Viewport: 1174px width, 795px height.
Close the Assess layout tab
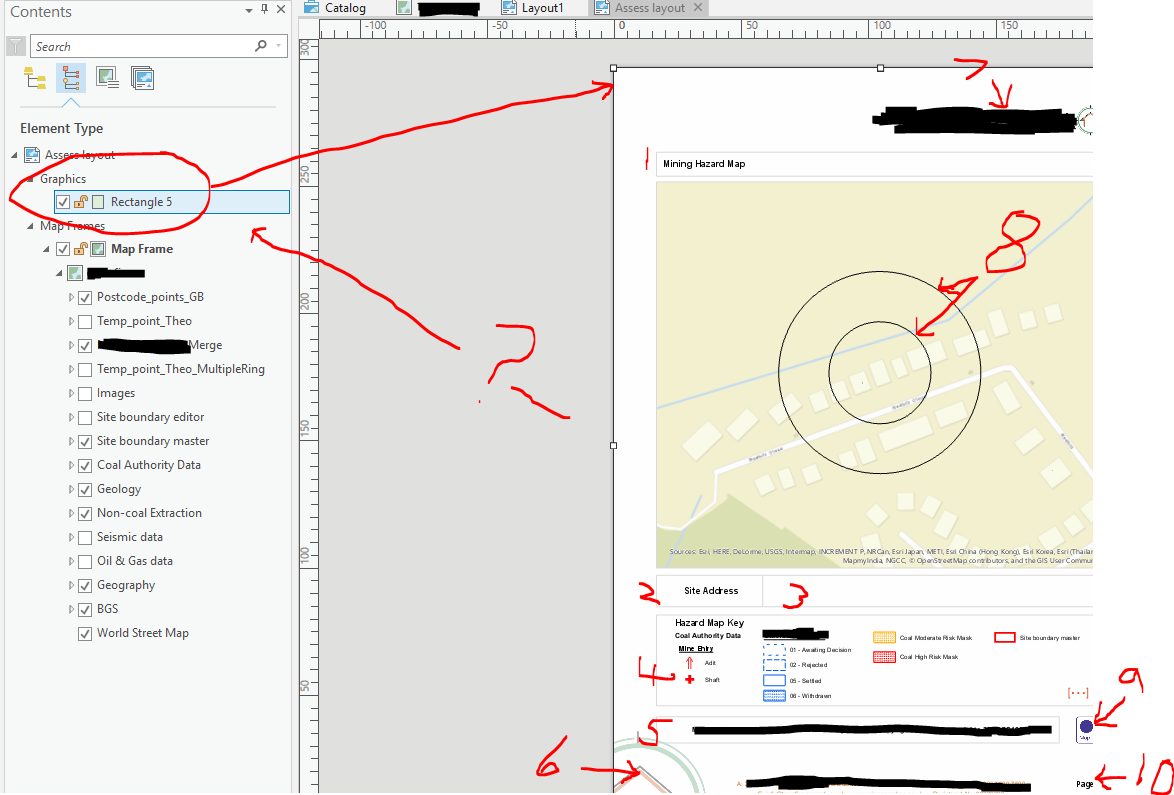point(697,7)
